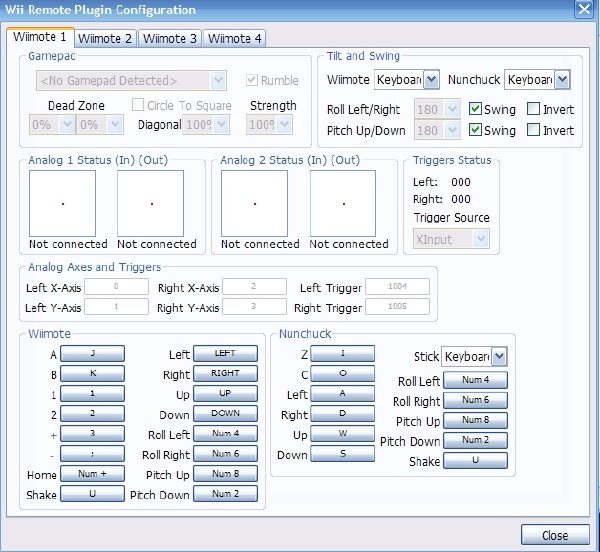Open second Dead Zone percentage dropdown
This screenshot has width=600, height=552.
[x=99, y=124]
